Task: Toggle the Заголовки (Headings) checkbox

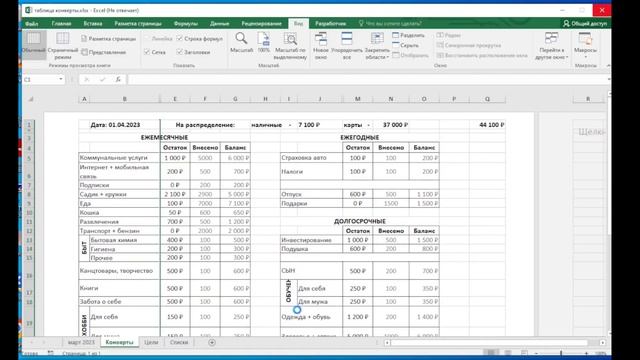Action: point(193,52)
